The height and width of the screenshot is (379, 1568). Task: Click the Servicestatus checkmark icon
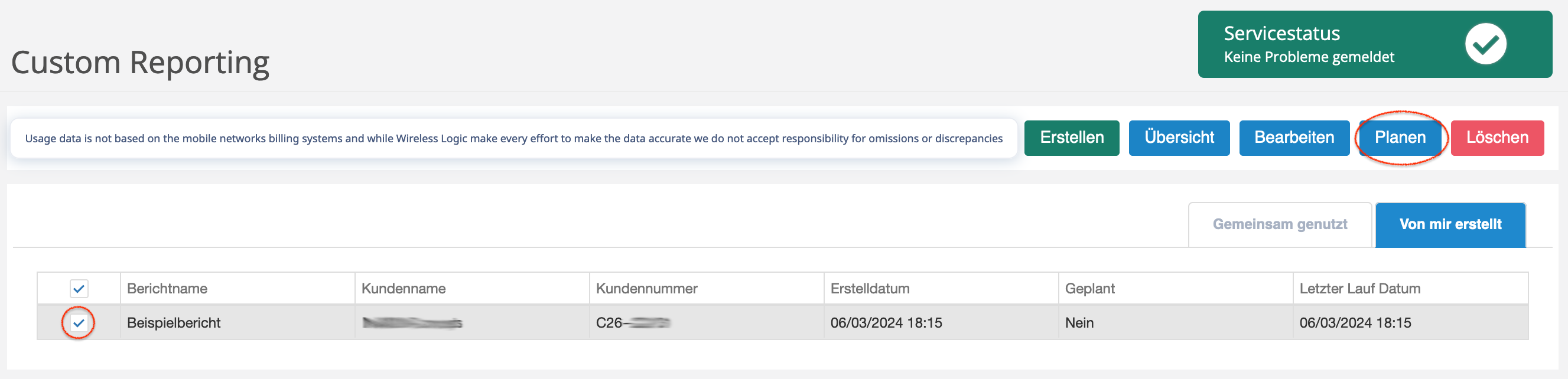[1485, 44]
